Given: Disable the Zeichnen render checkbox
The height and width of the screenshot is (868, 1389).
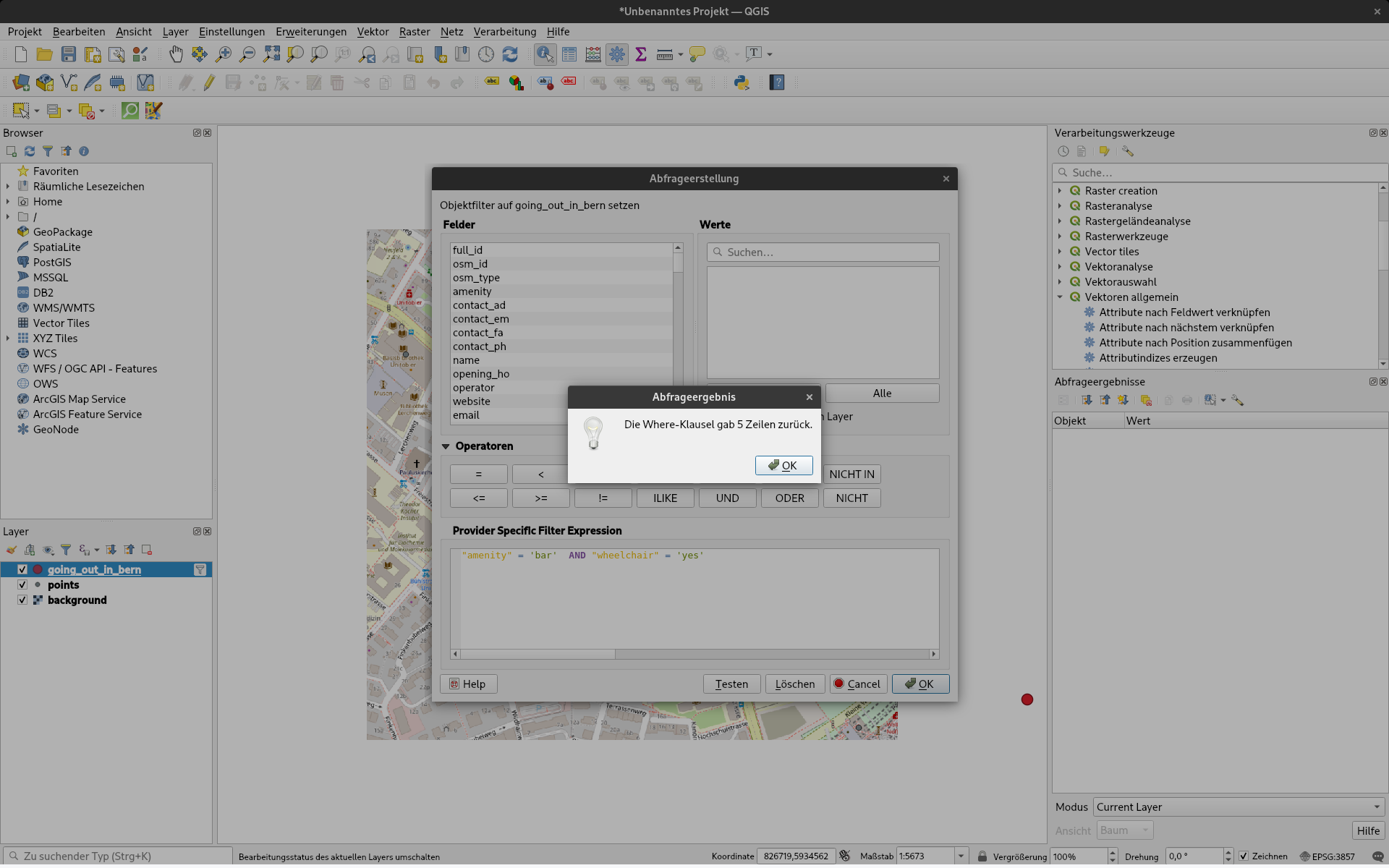Looking at the screenshot, I should [1244, 856].
